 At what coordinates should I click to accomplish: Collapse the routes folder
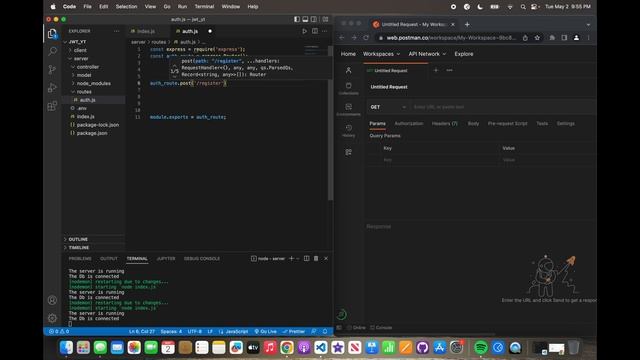click(84, 92)
